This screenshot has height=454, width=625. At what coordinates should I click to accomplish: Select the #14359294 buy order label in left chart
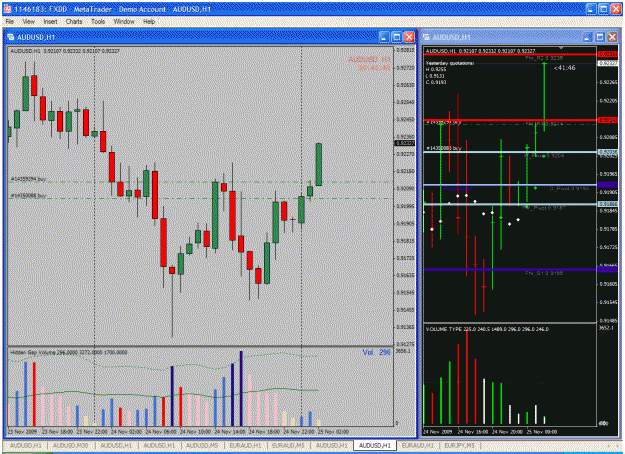28,179
